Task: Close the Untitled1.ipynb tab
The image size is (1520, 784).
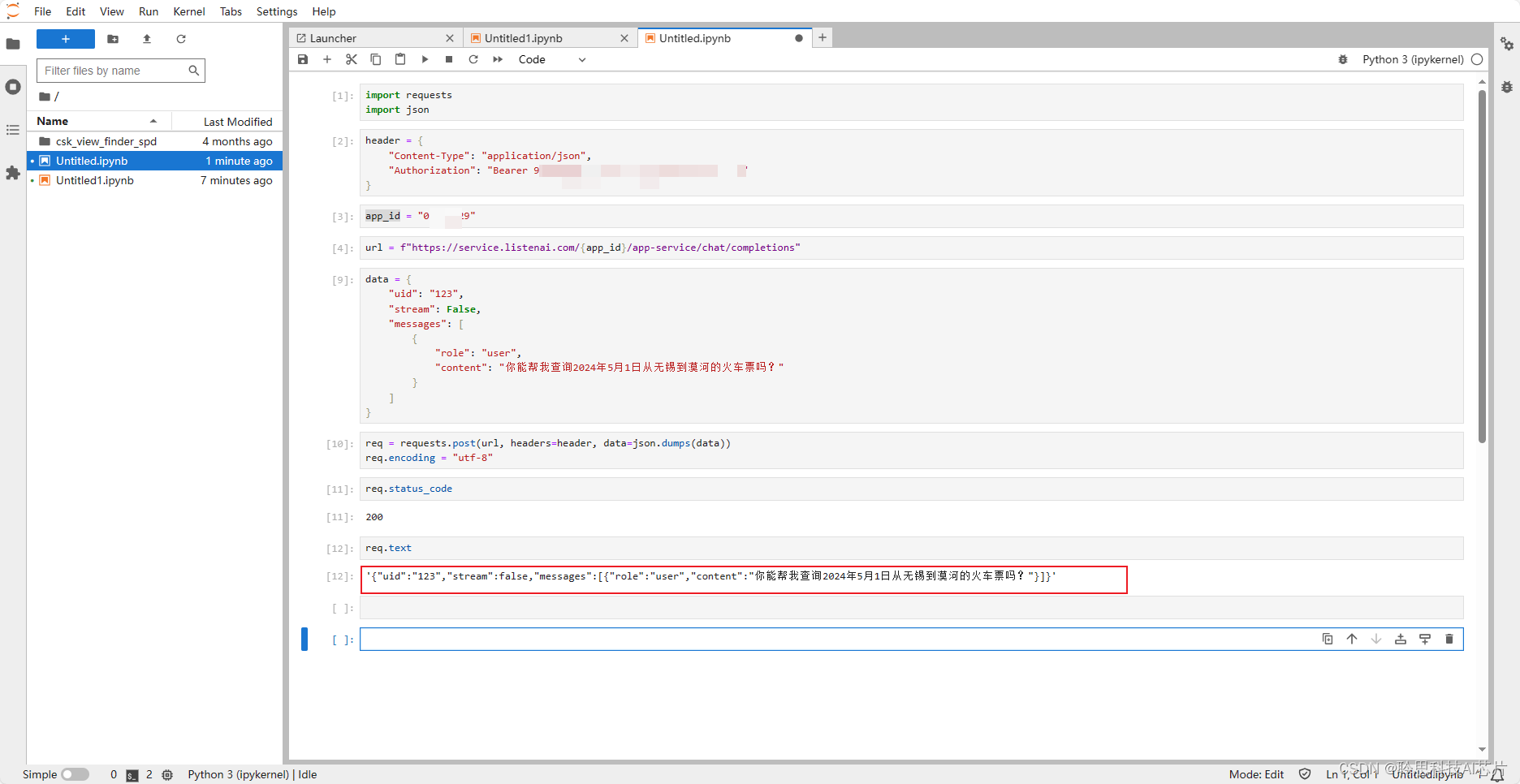Action: coord(624,38)
